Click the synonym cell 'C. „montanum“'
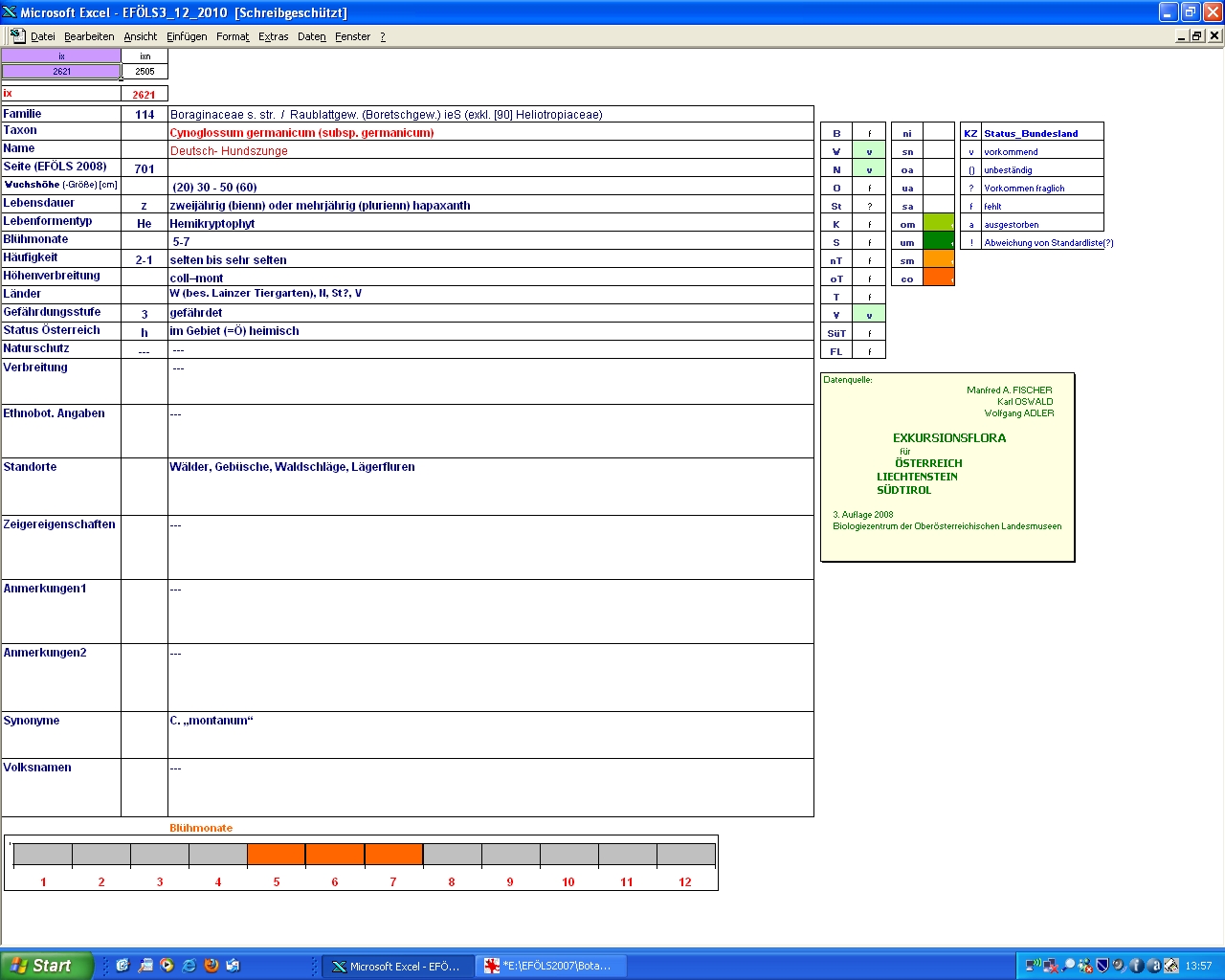The width and height of the screenshot is (1225, 980). (491, 735)
